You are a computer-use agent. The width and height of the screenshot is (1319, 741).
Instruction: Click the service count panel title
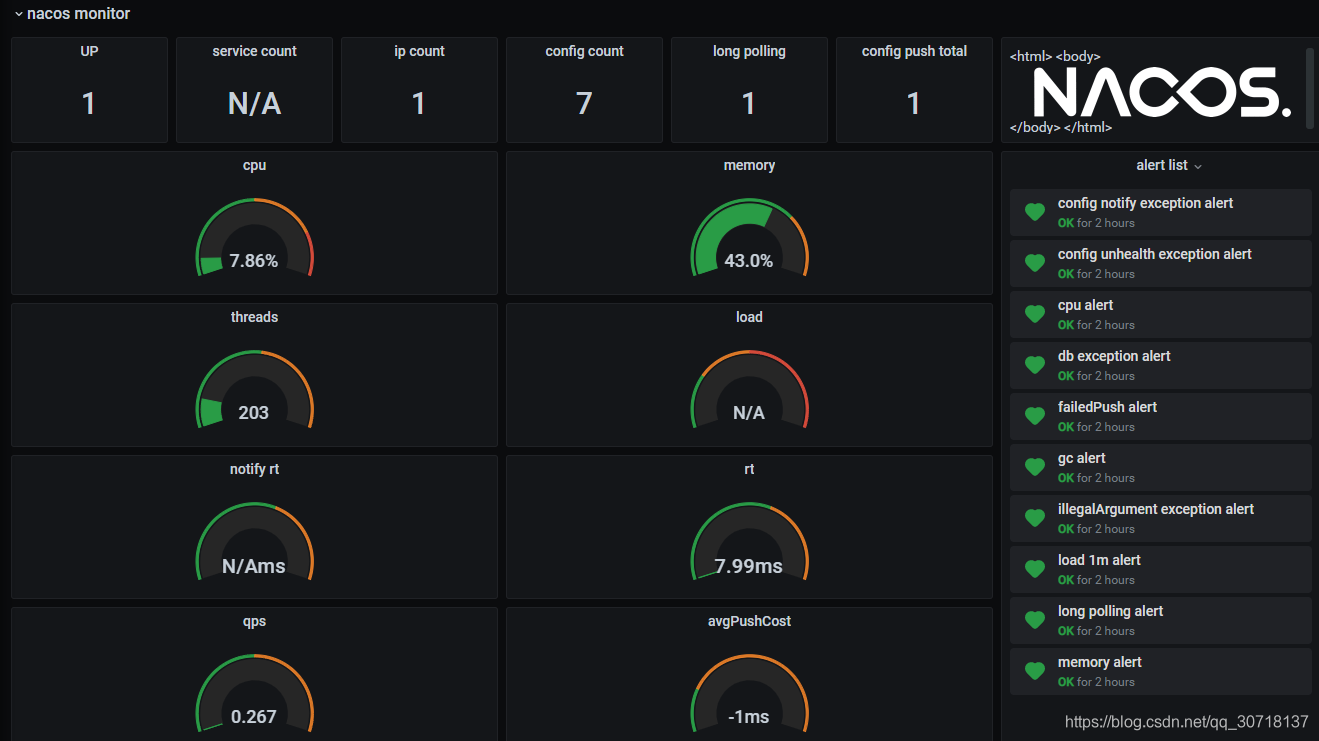pos(254,51)
